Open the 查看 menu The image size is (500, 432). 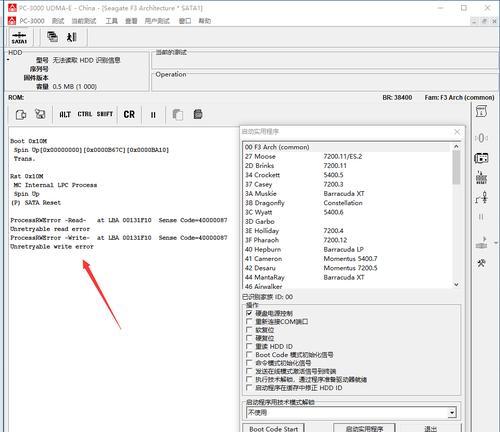[131, 21]
